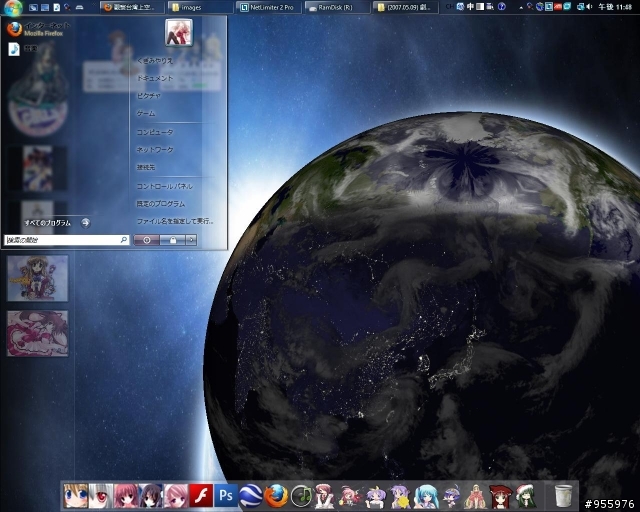
Task: Click the Start menu search field
Action: (x=62, y=240)
